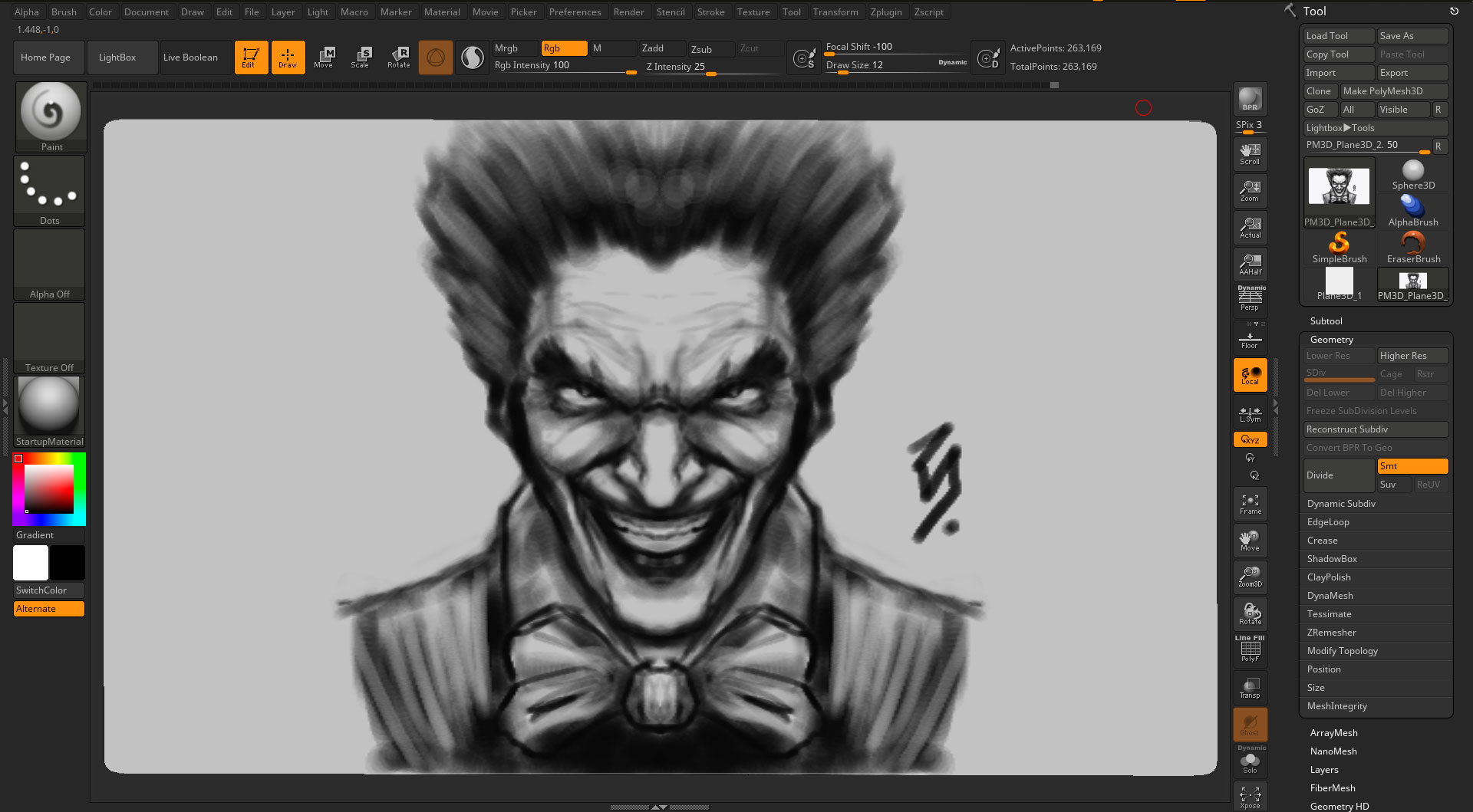The height and width of the screenshot is (812, 1473).
Task: Toggle Persp perspective view
Action: point(1250,299)
